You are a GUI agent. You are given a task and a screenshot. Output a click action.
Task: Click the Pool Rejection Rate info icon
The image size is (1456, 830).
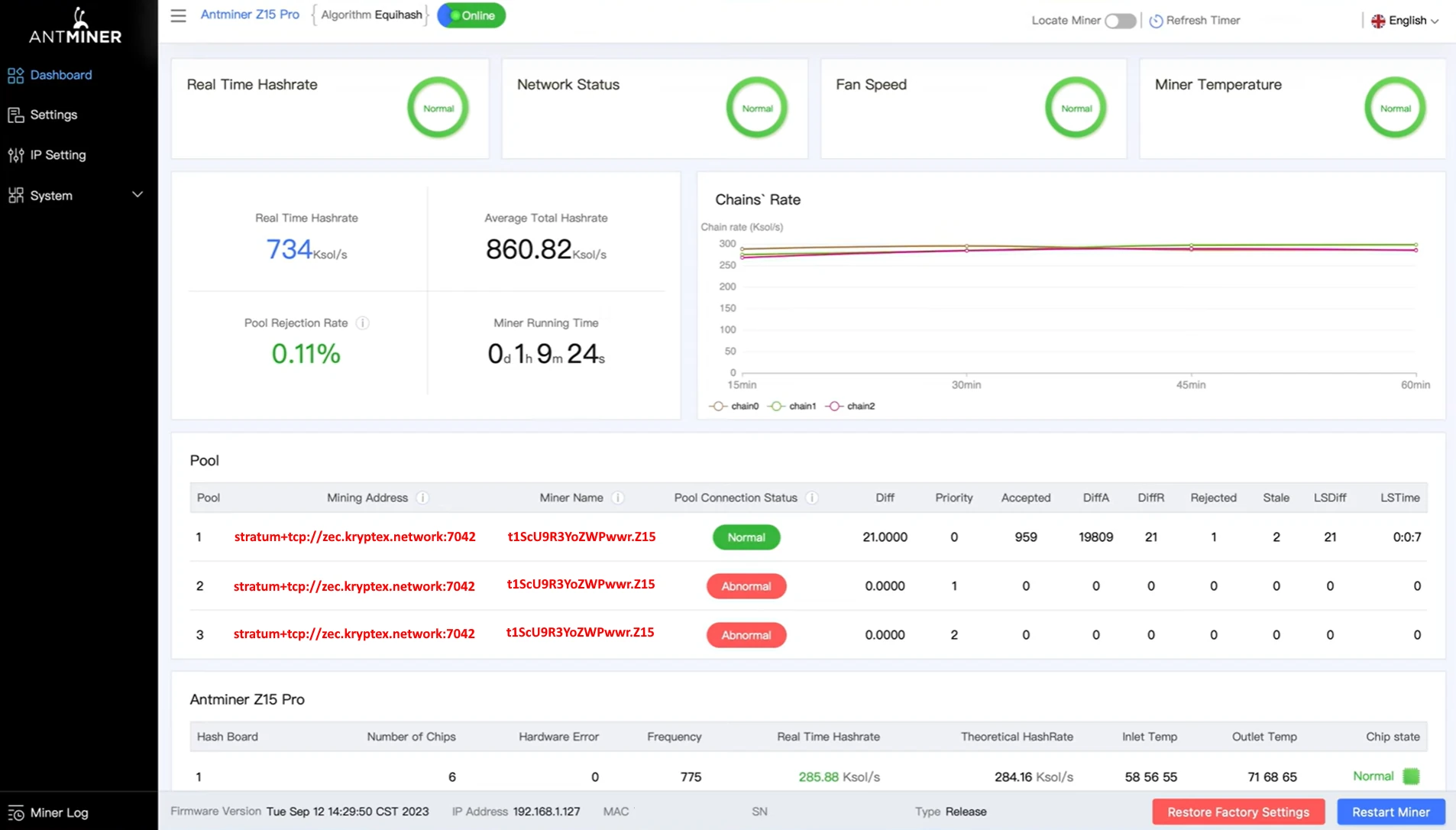(363, 323)
